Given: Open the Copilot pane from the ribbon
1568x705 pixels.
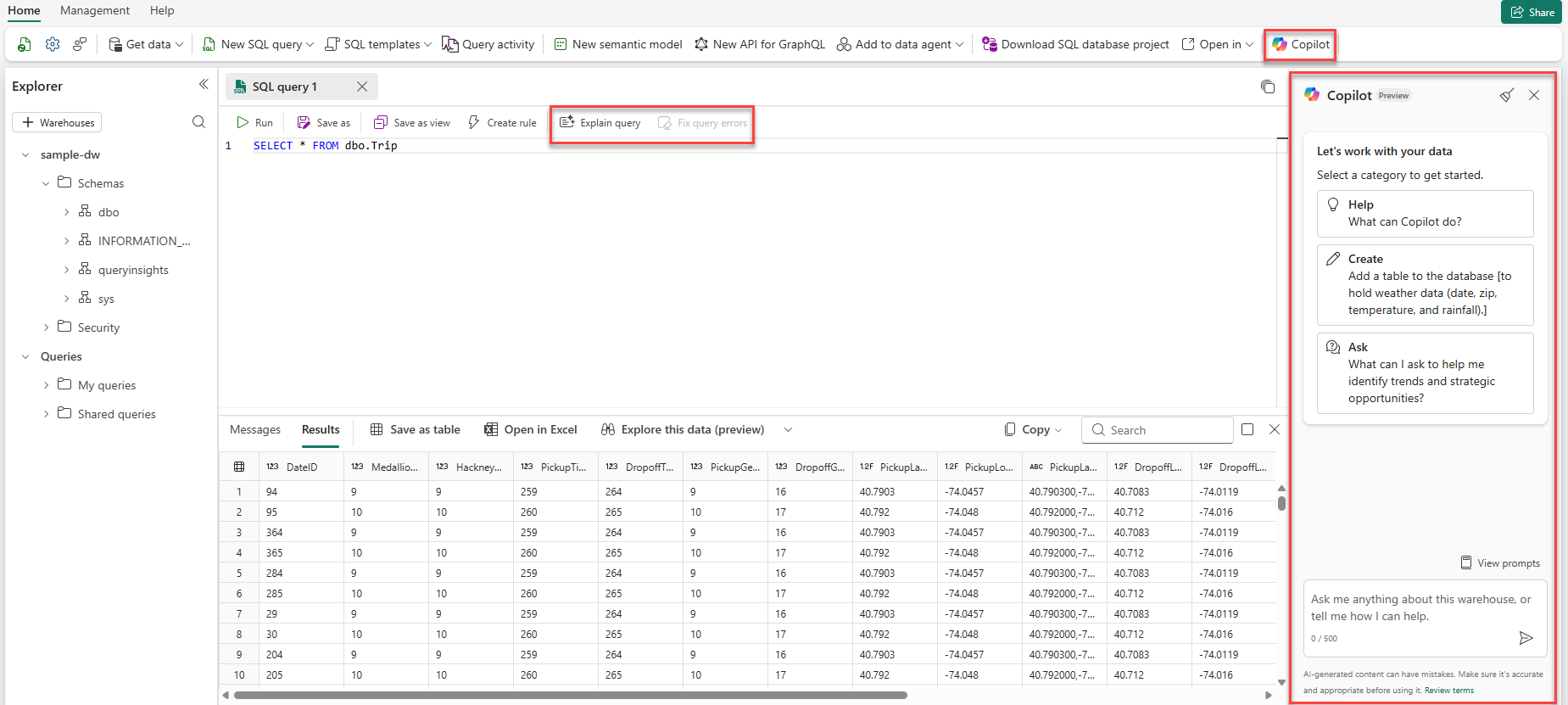Looking at the screenshot, I should 1300,44.
